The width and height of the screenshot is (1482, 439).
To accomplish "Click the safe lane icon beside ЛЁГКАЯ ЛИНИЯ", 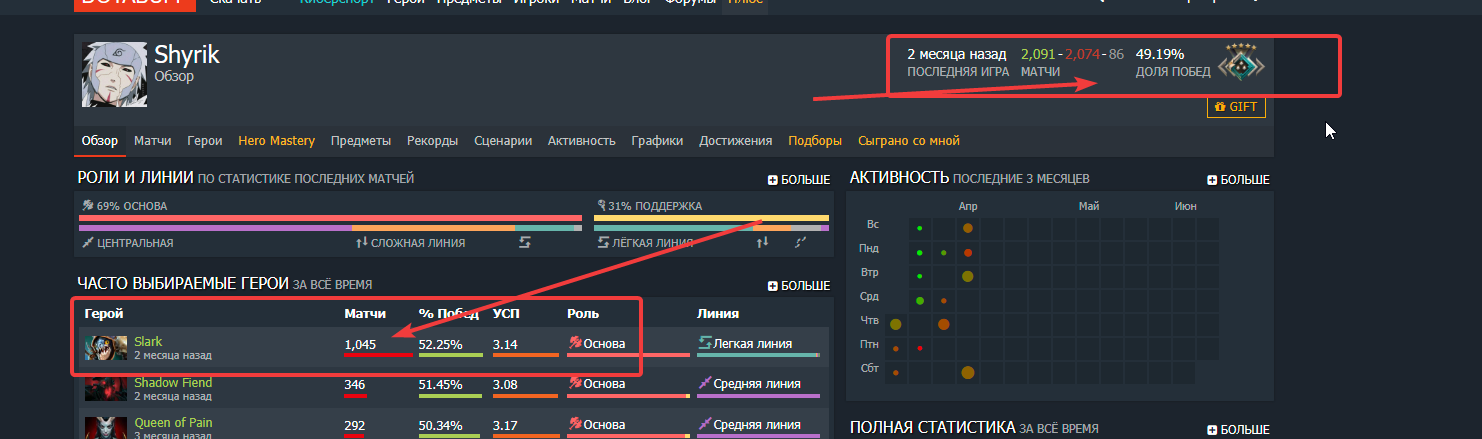I will (603, 243).
